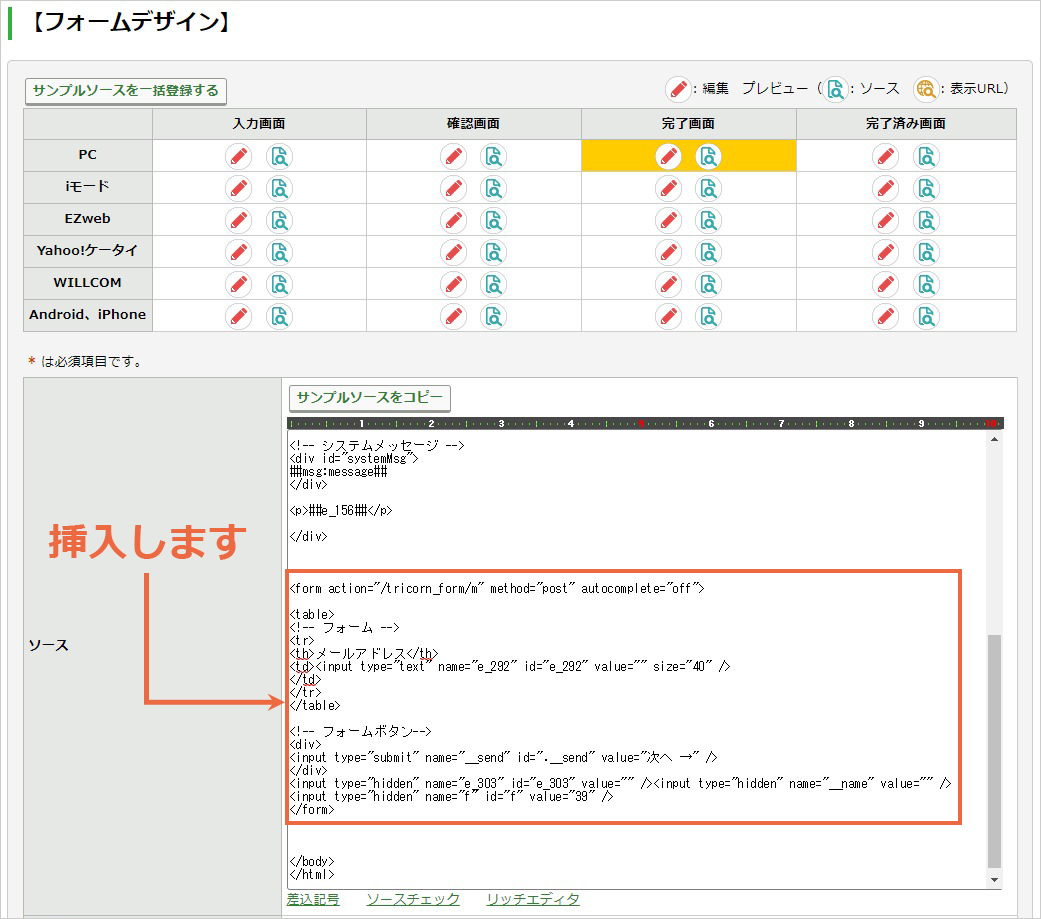Edit the Android、iPhone 完了画面 design
The height and width of the screenshot is (919, 1041).
669,316
